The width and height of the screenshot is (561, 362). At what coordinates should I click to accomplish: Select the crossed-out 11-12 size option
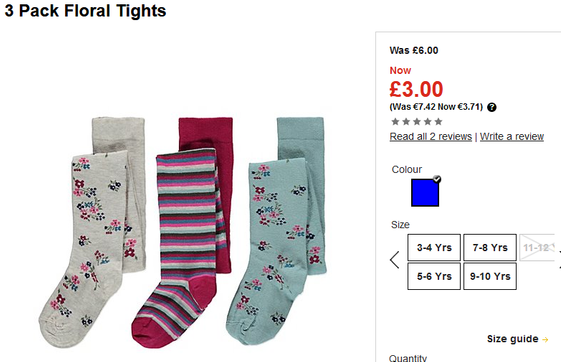[537, 248]
